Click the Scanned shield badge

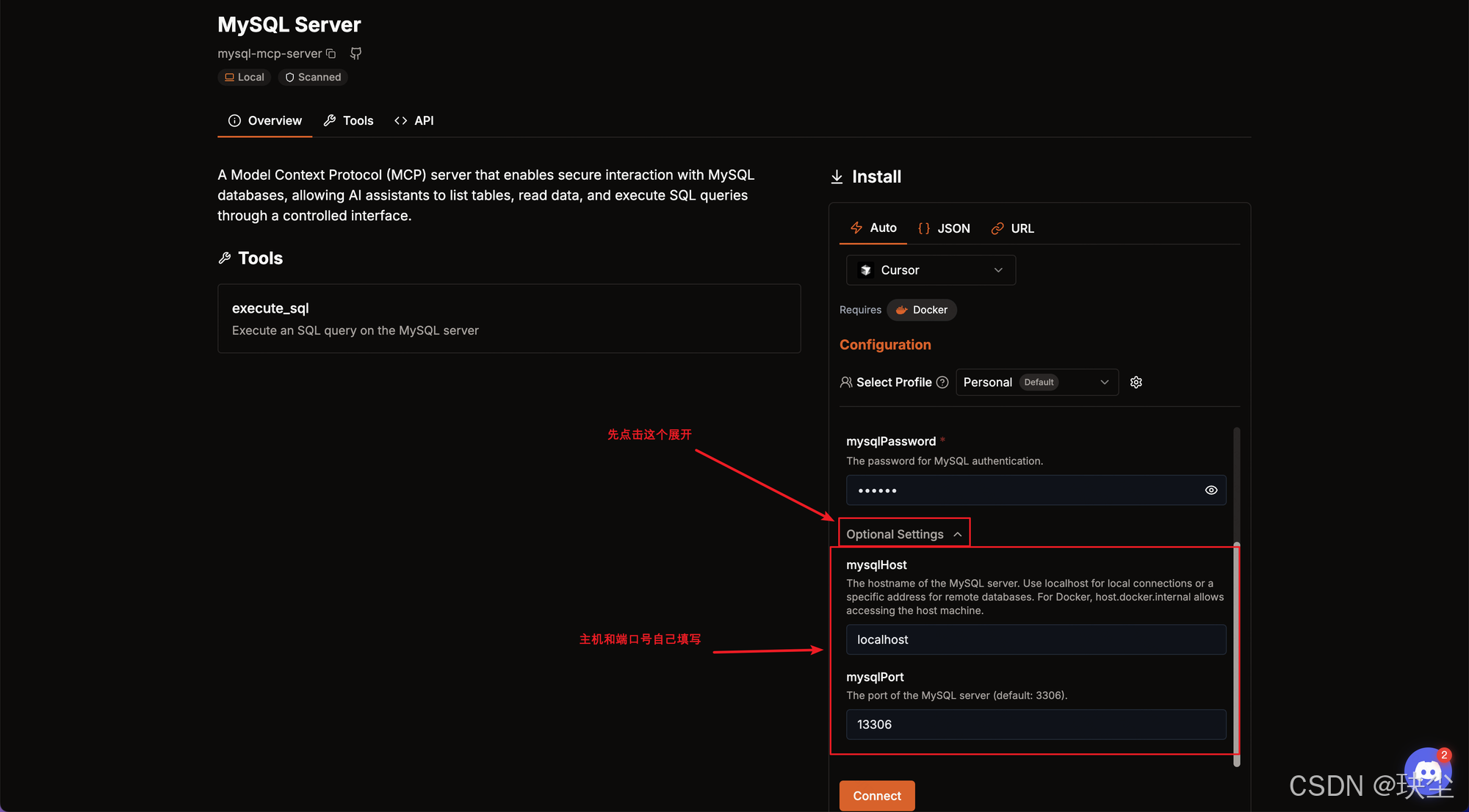313,77
